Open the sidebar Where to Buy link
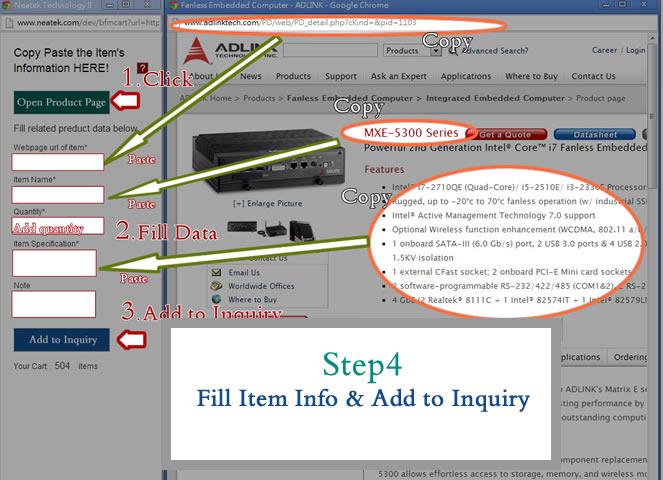The height and width of the screenshot is (480, 663). [252, 299]
